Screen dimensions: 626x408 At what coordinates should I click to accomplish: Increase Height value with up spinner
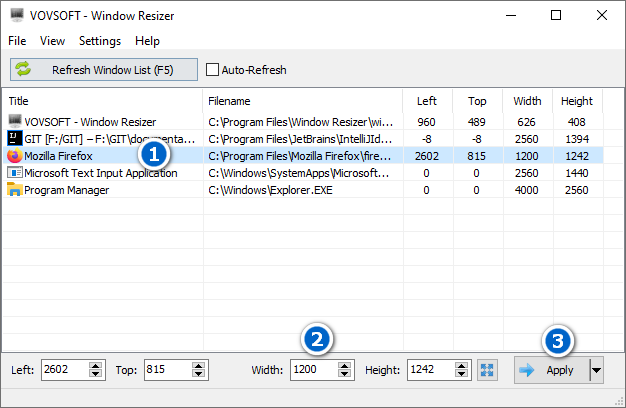click(461, 366)
